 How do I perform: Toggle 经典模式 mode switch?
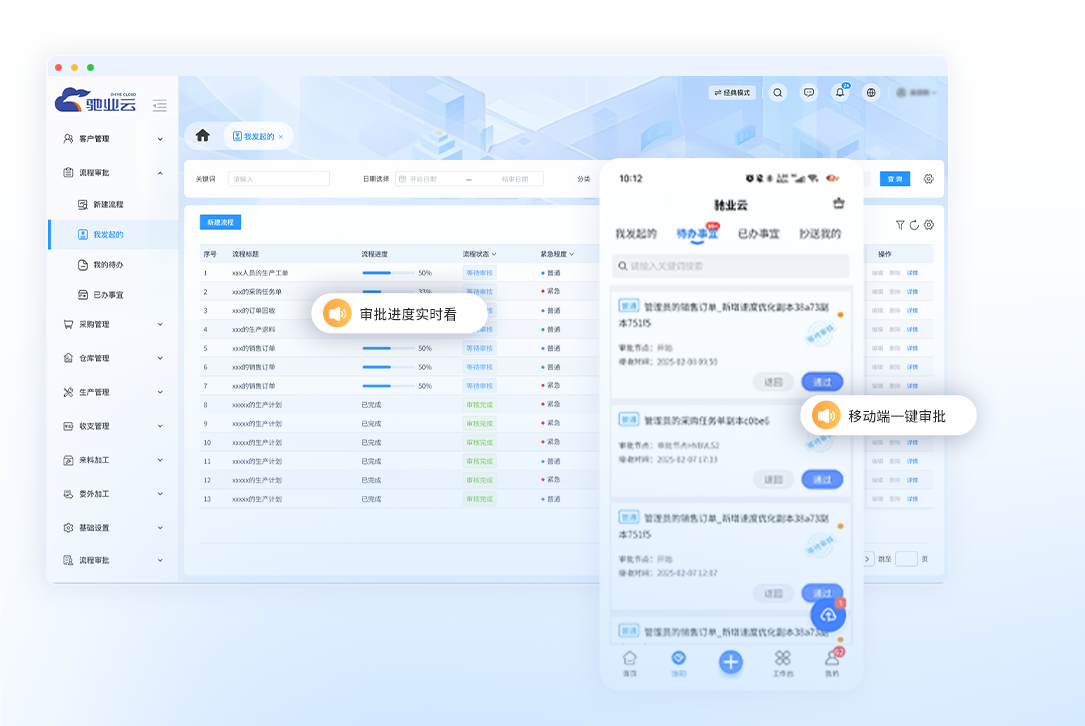[x=732, y=93]
